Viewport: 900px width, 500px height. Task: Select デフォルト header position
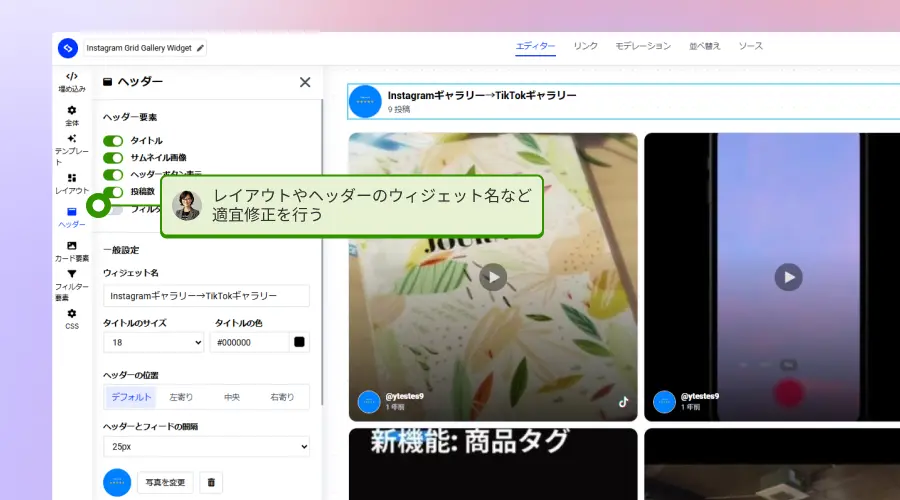click(x=131, y=397)
